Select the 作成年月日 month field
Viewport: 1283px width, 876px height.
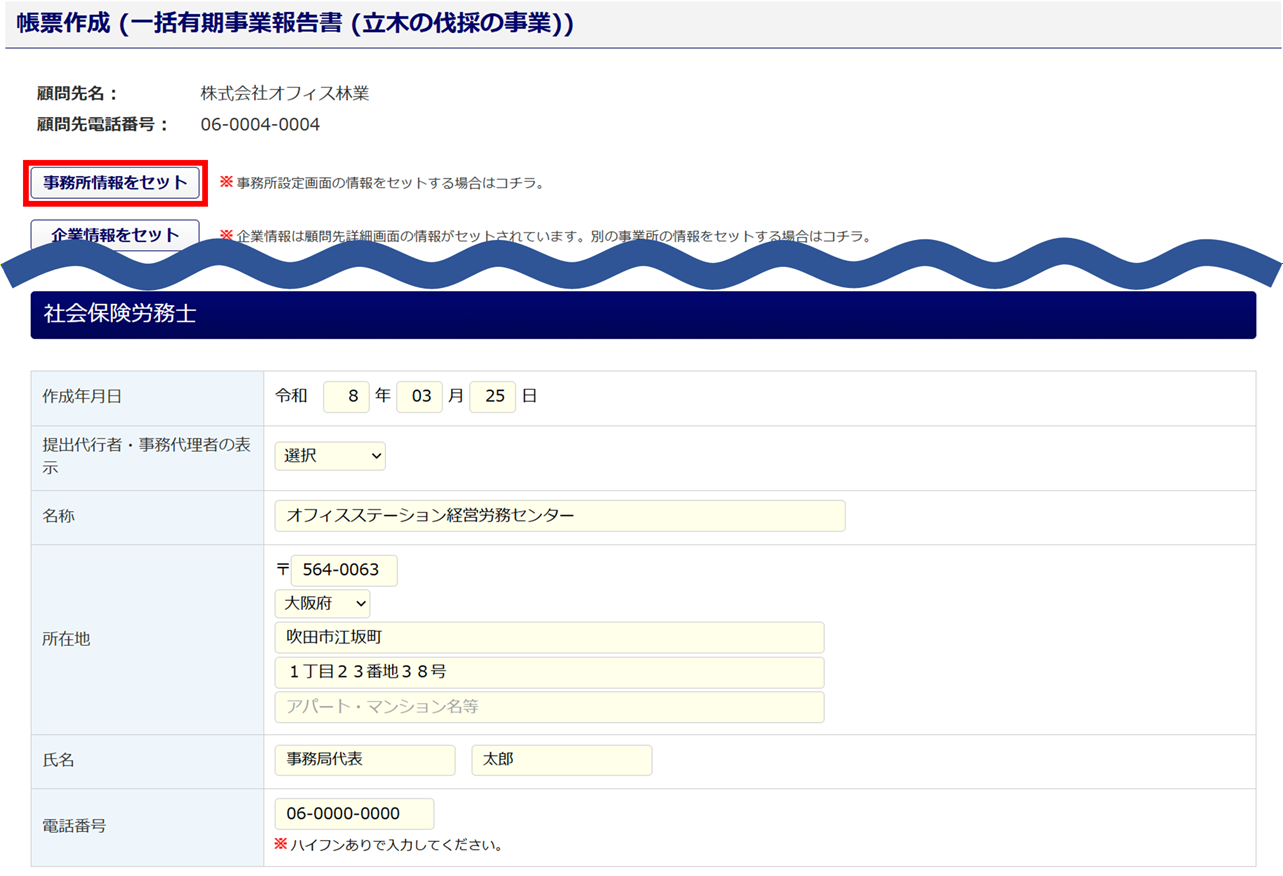pyautogui.click(x=419, y=396)
